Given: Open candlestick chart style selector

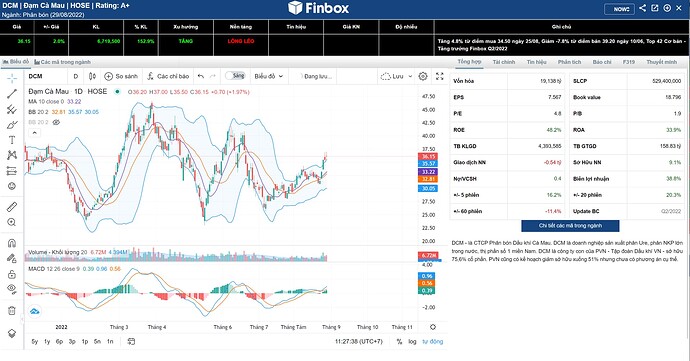Looking at the screenshot, I should (x=92, y=76).
